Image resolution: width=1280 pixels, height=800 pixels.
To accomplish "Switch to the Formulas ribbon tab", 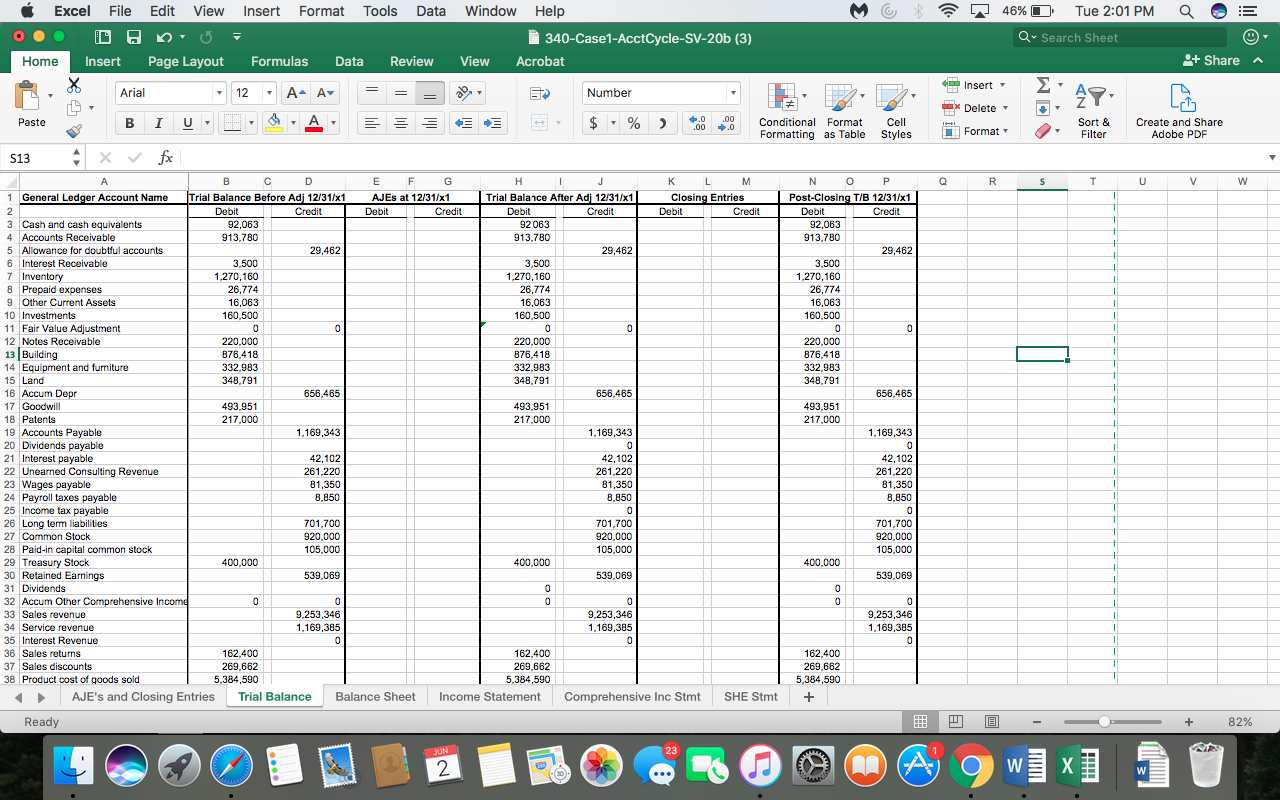I will (279, 61).
